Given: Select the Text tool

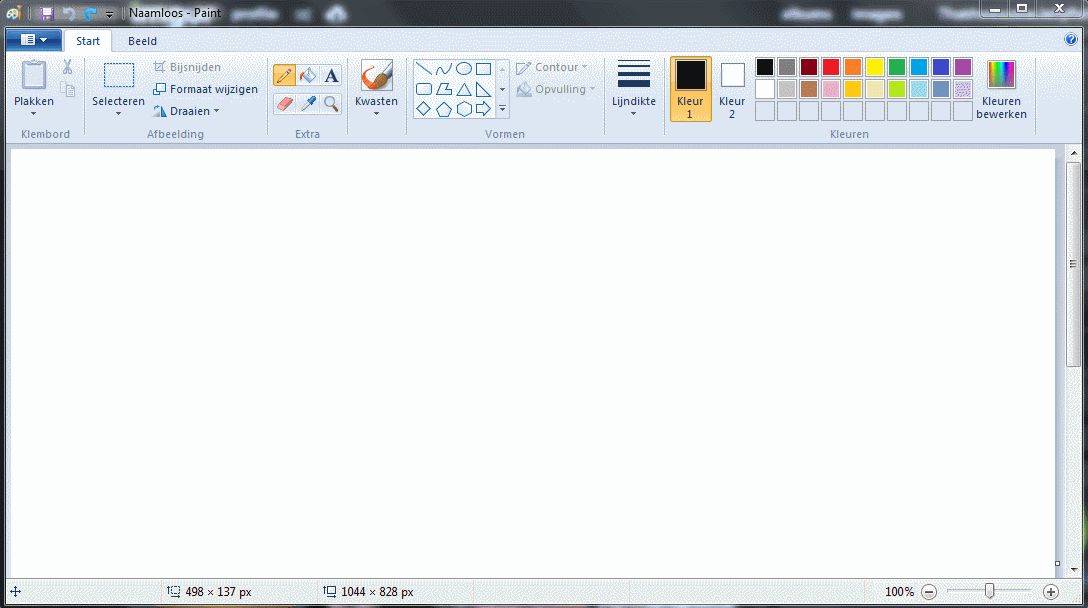Looking at the screenshot, I should click(331, 76).
